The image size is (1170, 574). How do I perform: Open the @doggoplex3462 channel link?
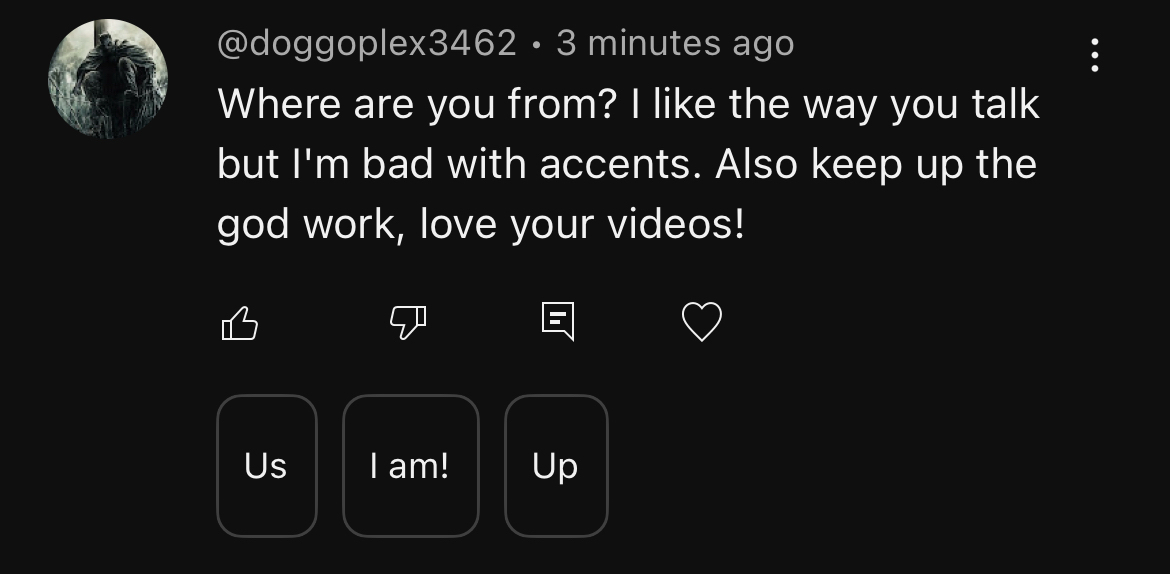[366, 43]
